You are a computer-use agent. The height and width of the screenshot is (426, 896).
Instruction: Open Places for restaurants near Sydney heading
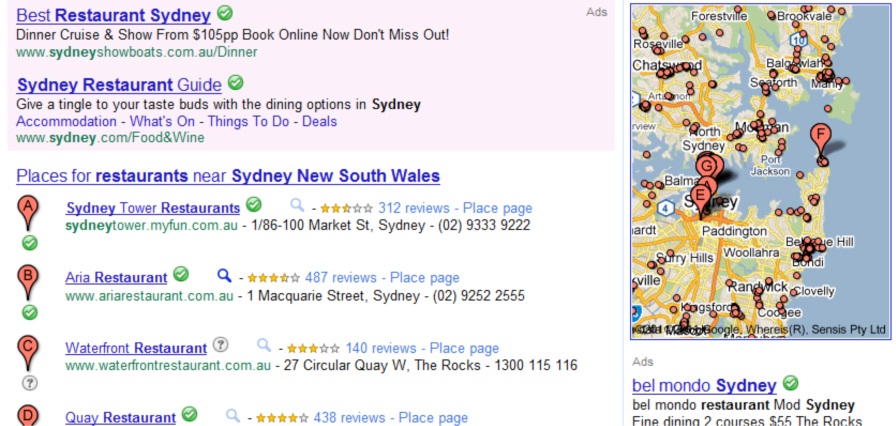228,176
